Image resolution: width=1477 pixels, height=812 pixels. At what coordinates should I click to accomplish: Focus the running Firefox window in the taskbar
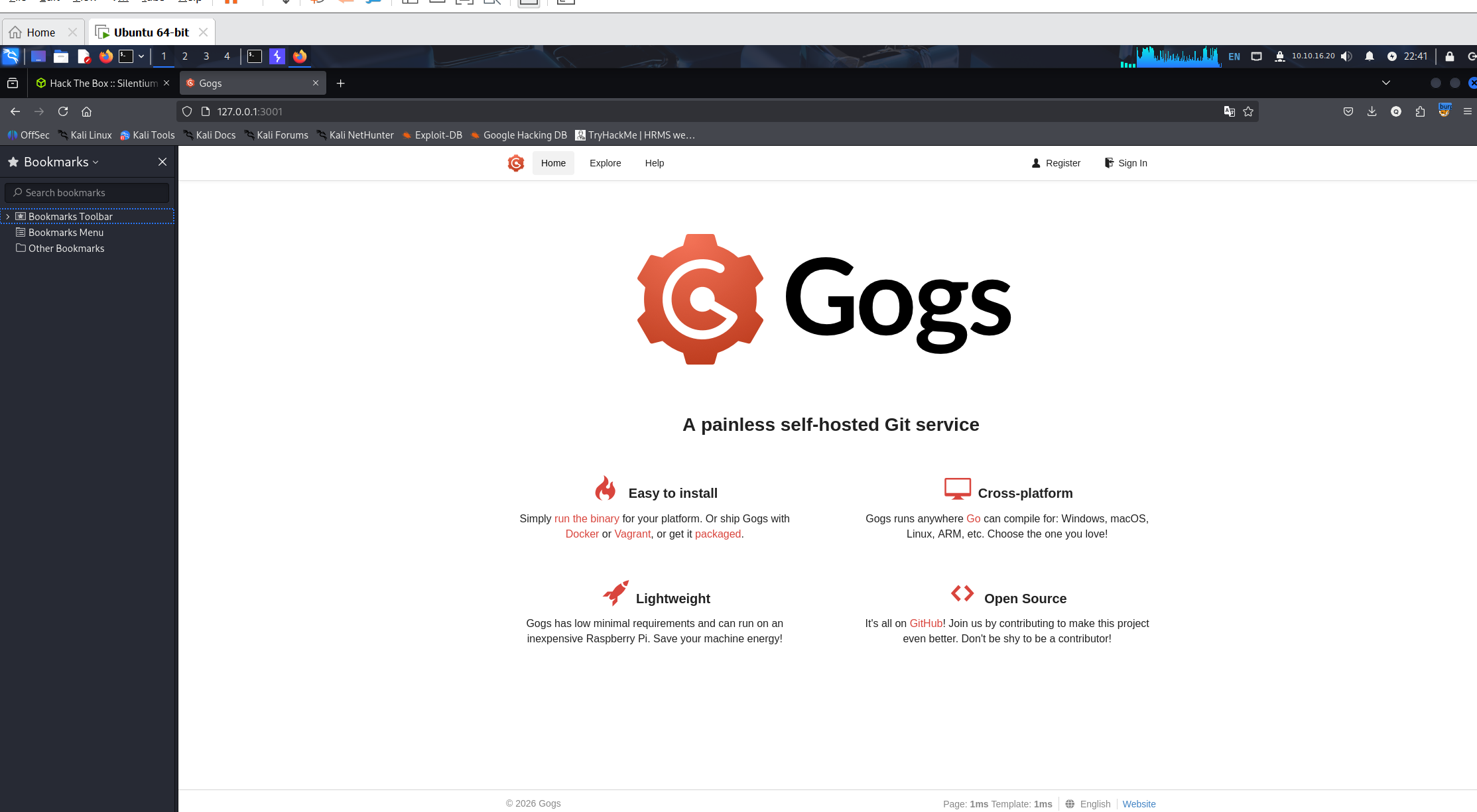click(300, 56)
